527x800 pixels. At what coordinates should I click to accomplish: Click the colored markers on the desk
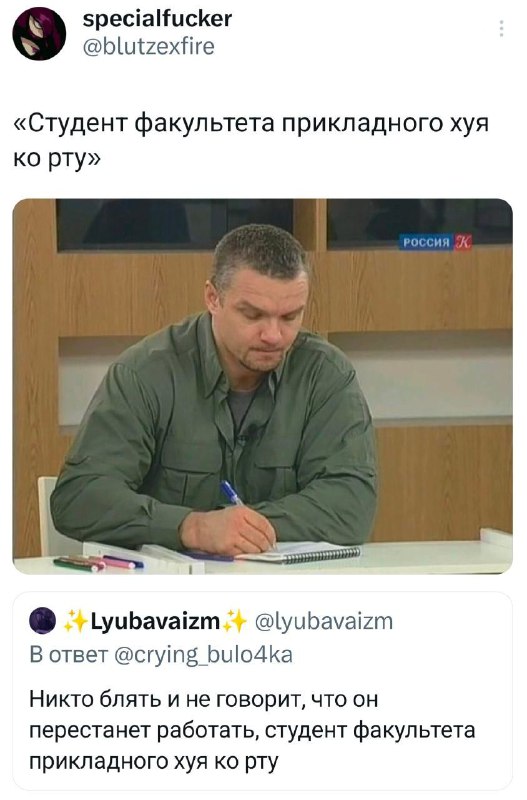tap(98, 563)
